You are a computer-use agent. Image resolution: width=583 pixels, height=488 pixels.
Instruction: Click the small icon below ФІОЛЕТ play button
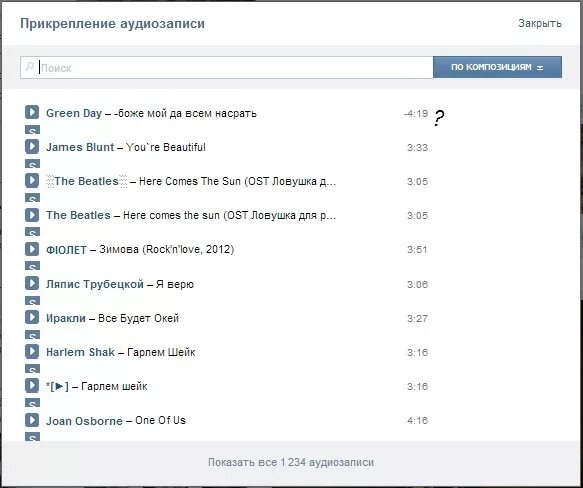(x=32, y=266)
